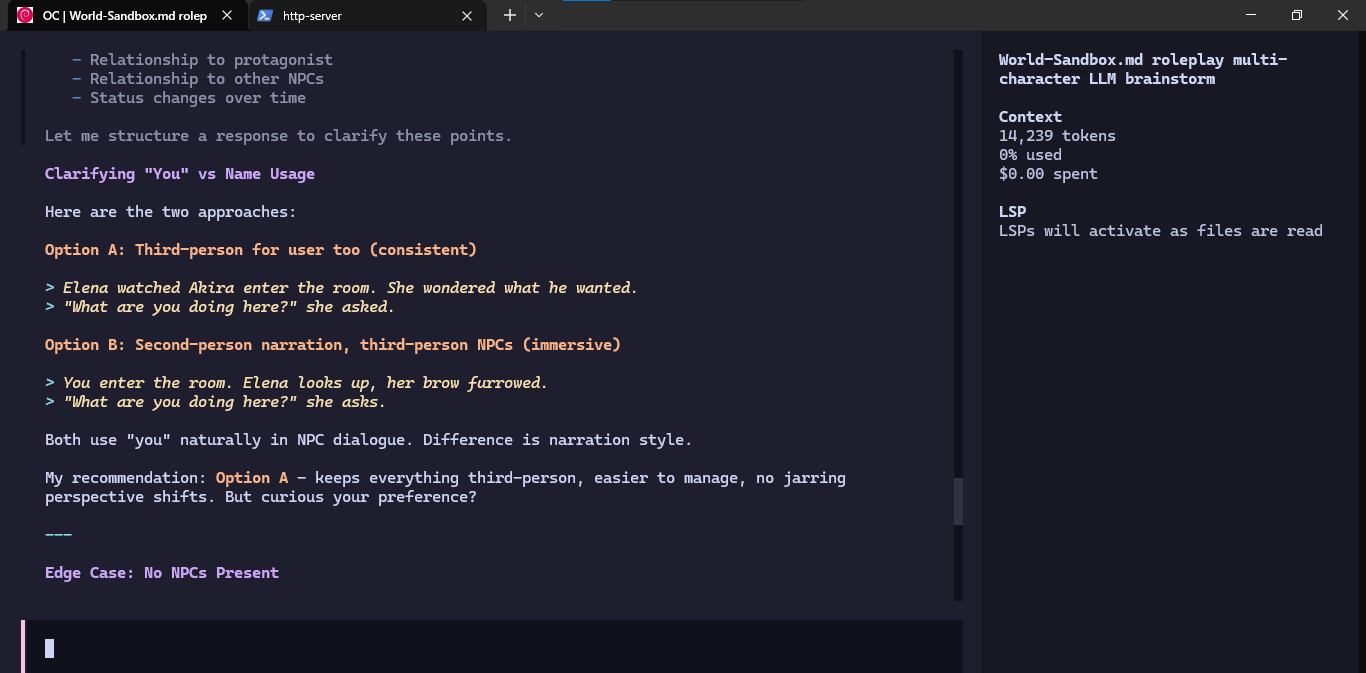This screenshot has height=673, width=1366.
Task: Click the 'Relationship to protagonist' bullet
Action: 202,60
